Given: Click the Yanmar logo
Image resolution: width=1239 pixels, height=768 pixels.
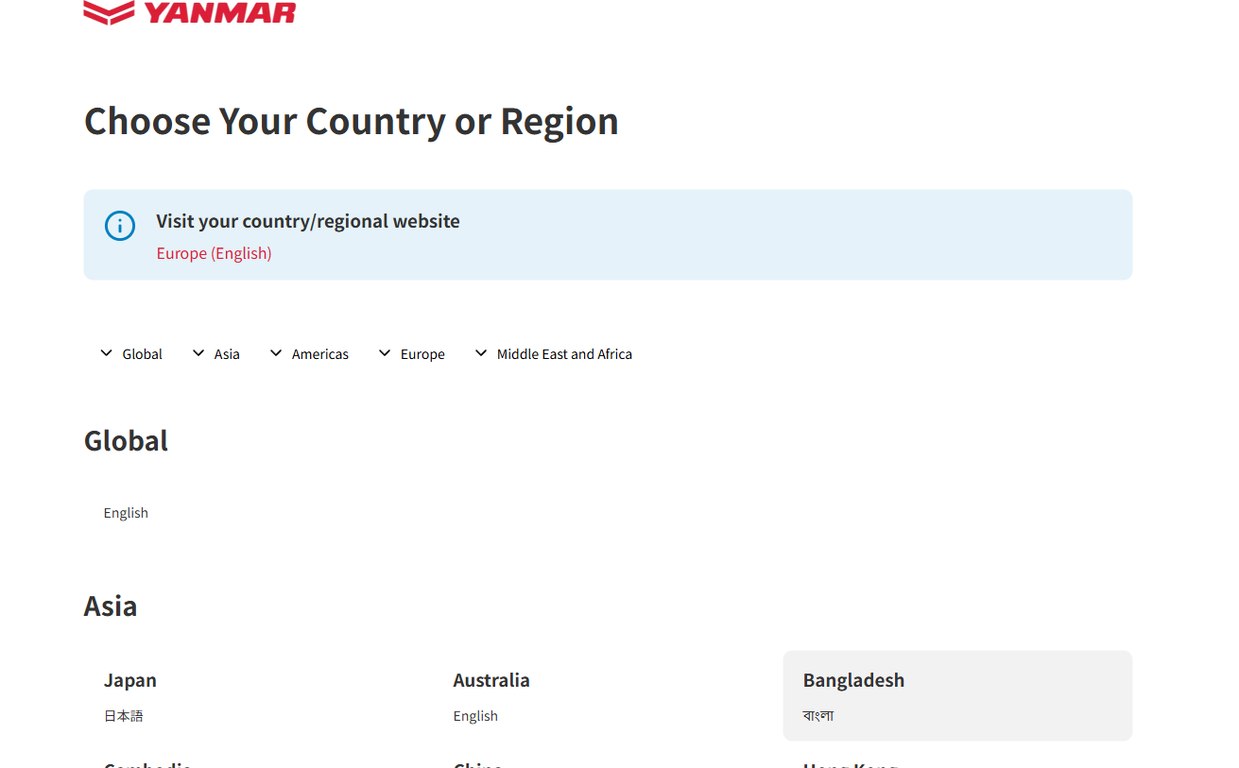Looking at the screenshot, I should tap(190, 12).
